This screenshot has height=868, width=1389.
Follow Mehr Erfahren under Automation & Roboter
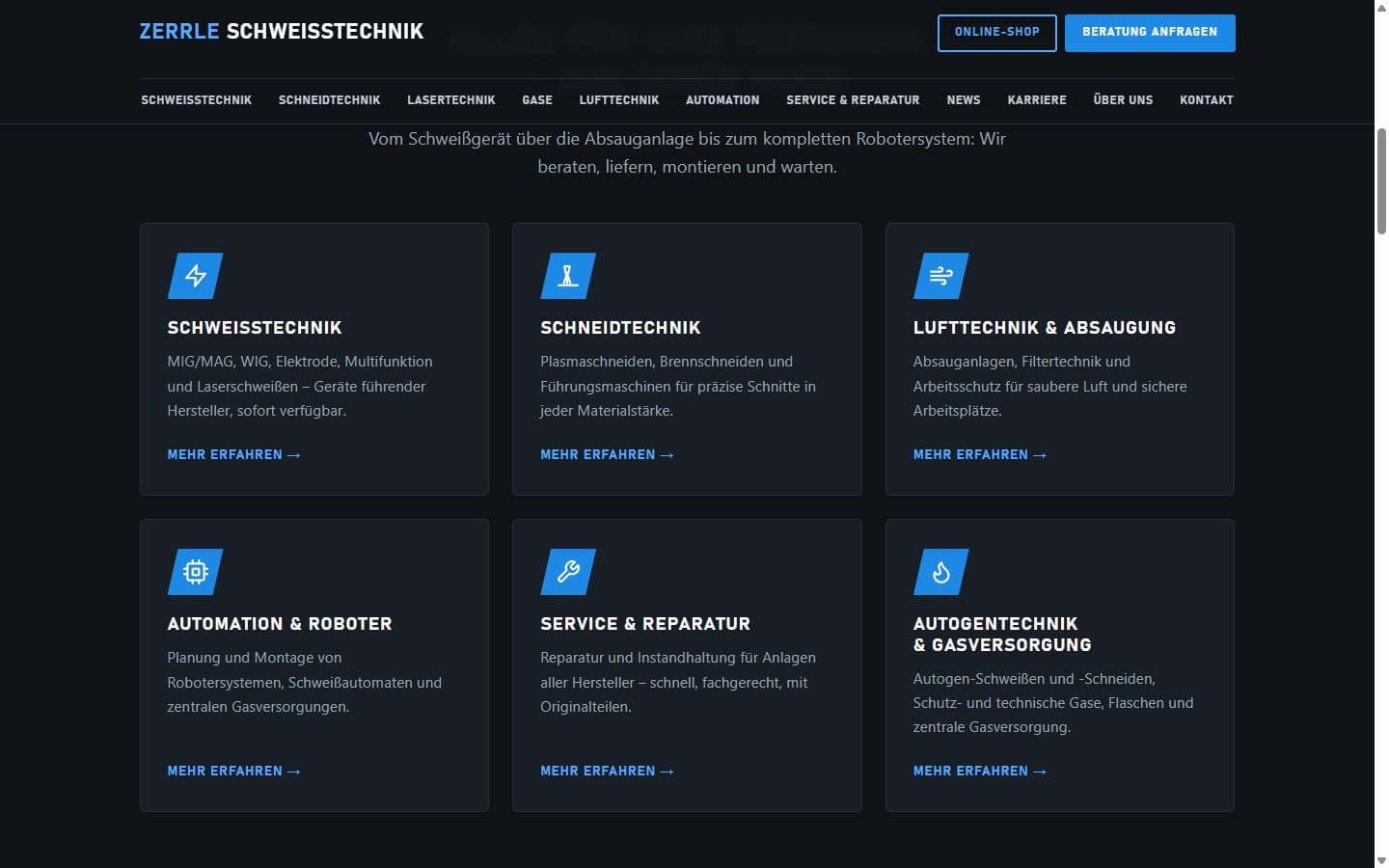pos(234,771)
